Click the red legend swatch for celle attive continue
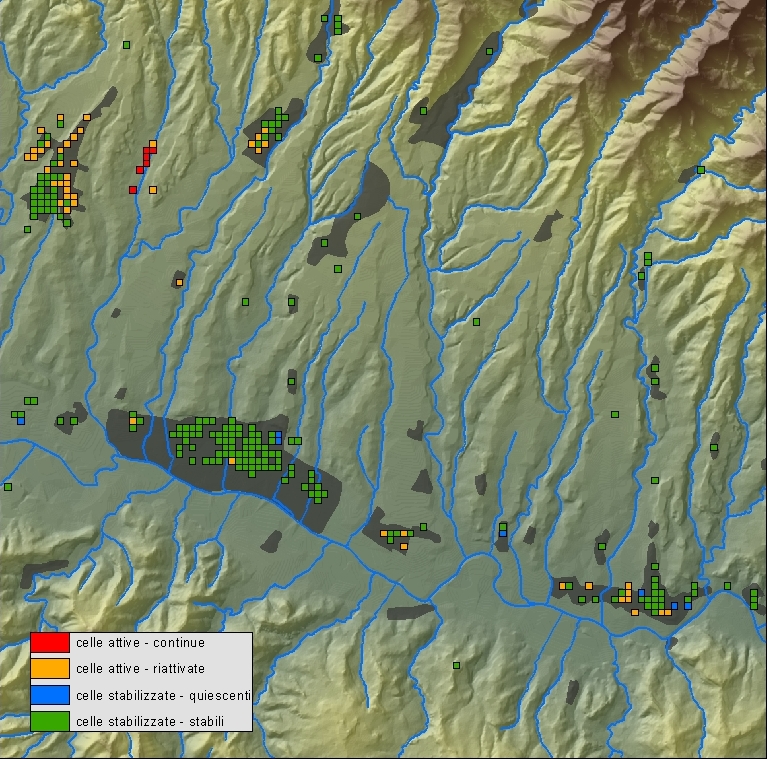 click(50, 643)
